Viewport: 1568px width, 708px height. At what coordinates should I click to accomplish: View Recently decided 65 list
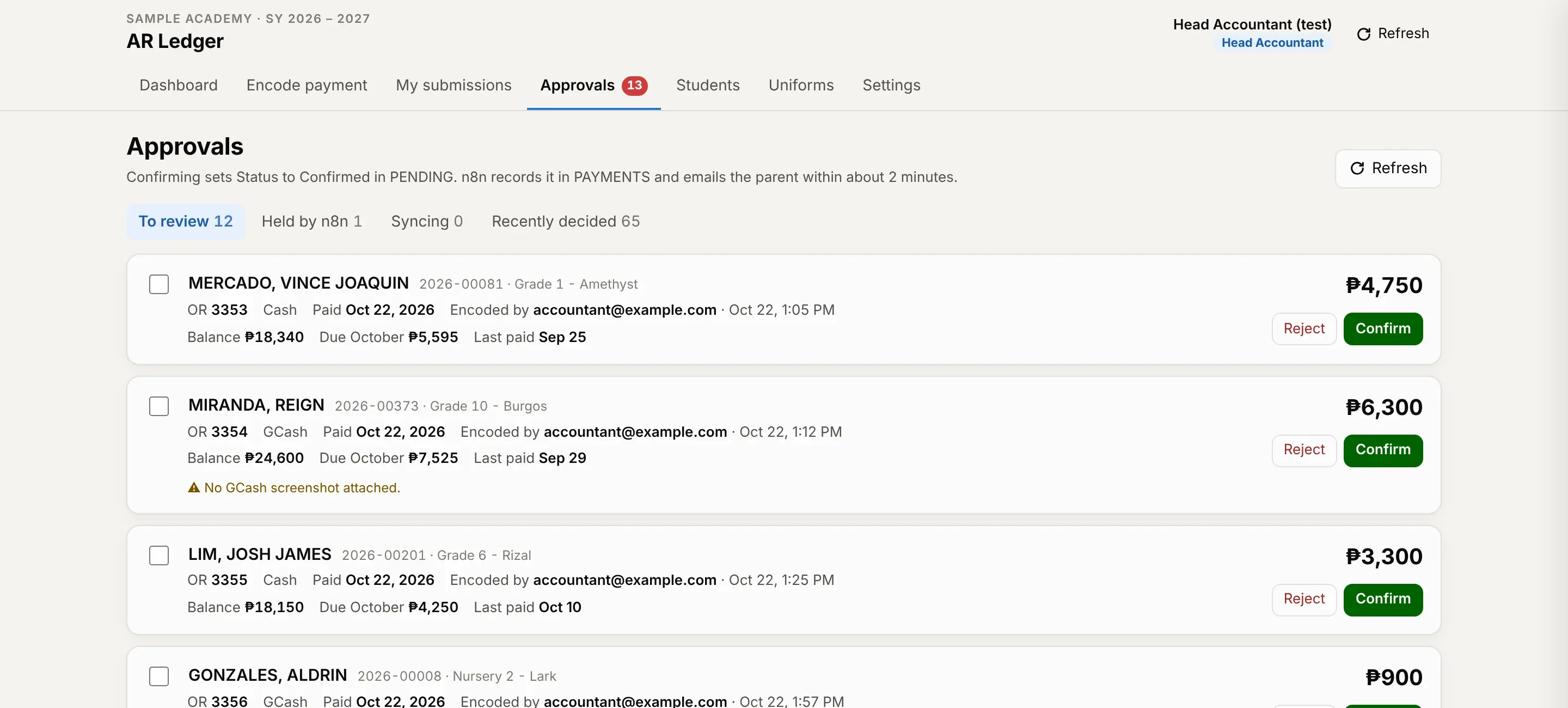click(566, 222)
